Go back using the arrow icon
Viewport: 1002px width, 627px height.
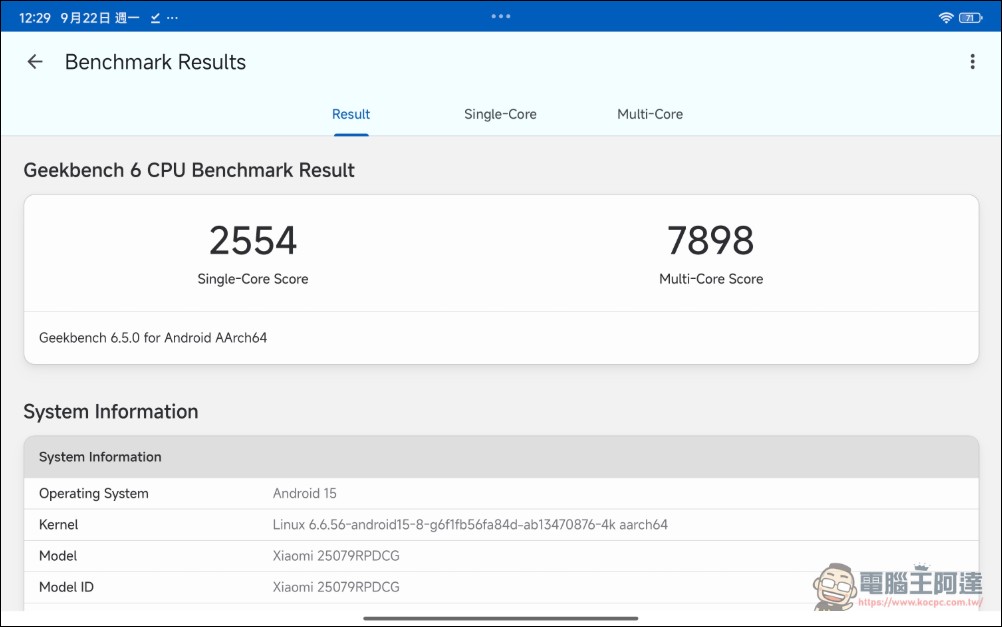tap(35, 61)
